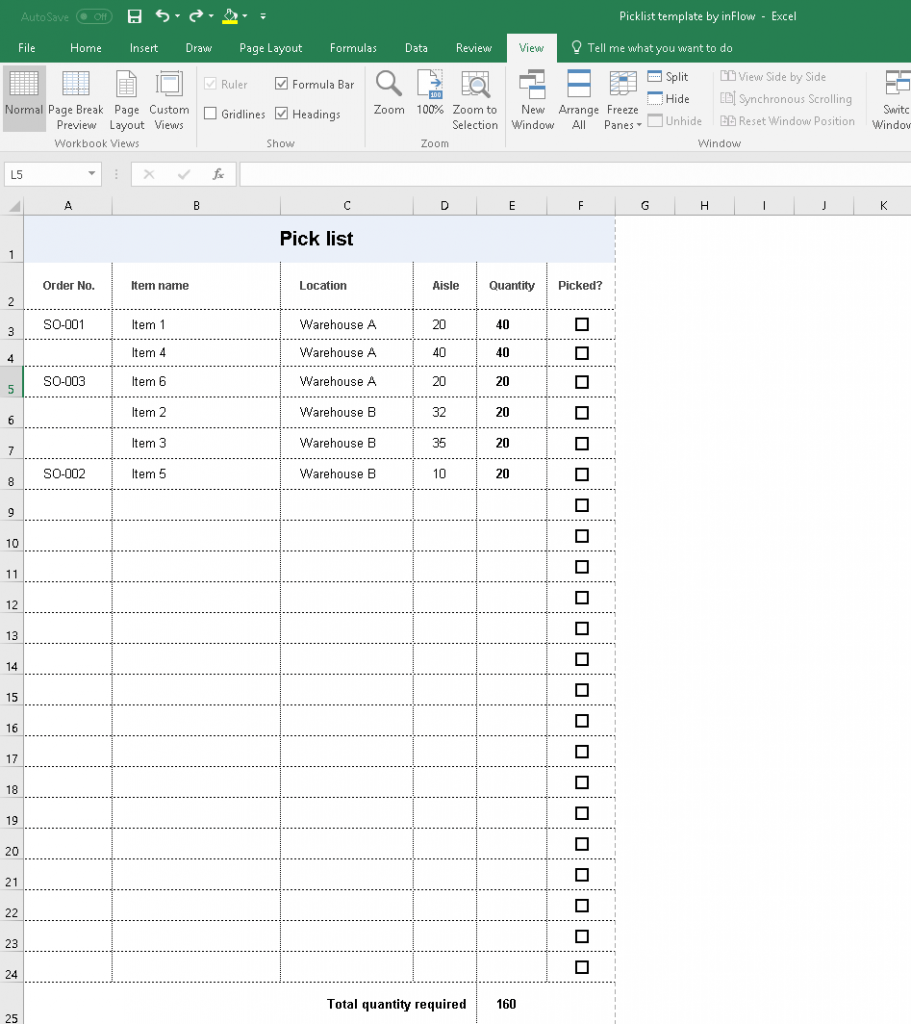Undo the last action
The image size is (911, 1024).
(160, 15)
